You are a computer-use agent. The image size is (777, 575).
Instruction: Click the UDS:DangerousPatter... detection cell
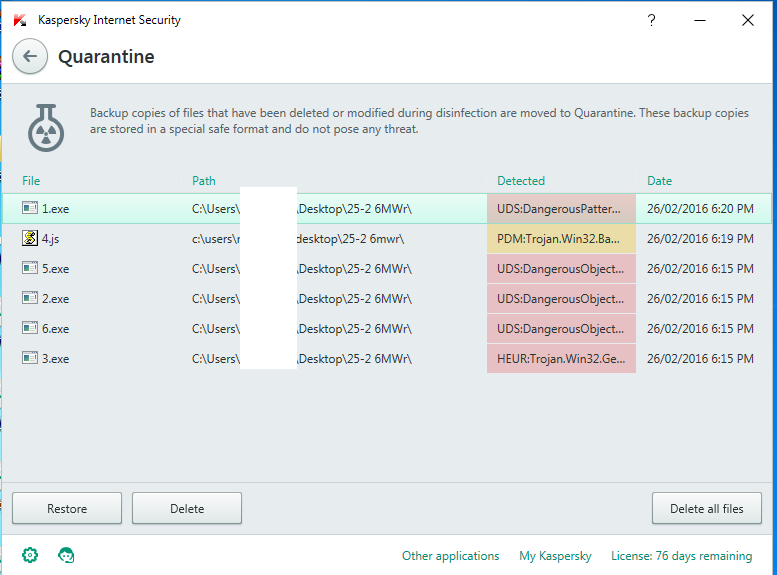tap(561, 209)
